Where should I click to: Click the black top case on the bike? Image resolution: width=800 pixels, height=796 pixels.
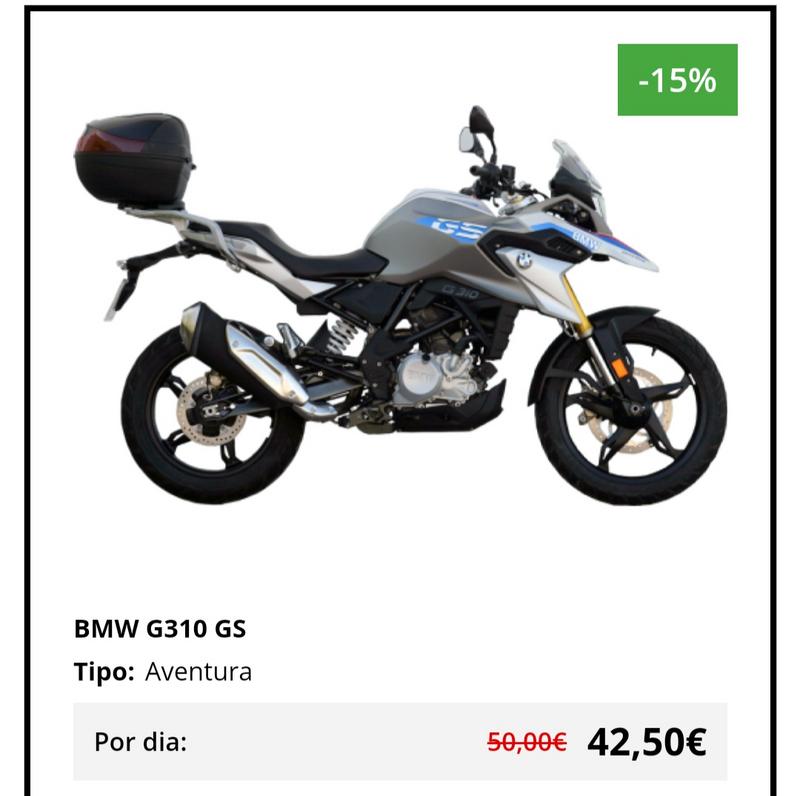pyautogui.click(x=134, y=159)
